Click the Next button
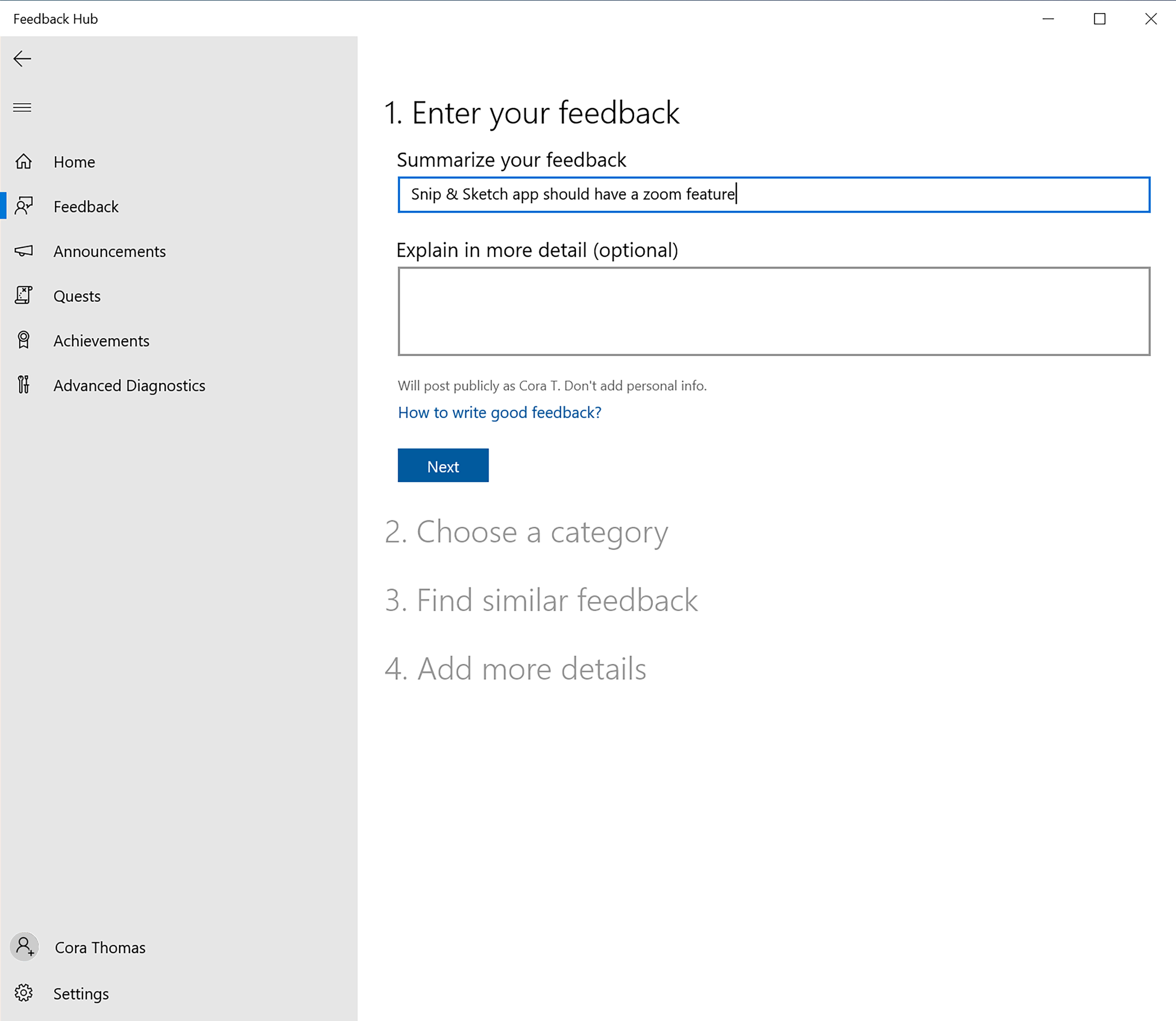 click(x=443, y=465)
